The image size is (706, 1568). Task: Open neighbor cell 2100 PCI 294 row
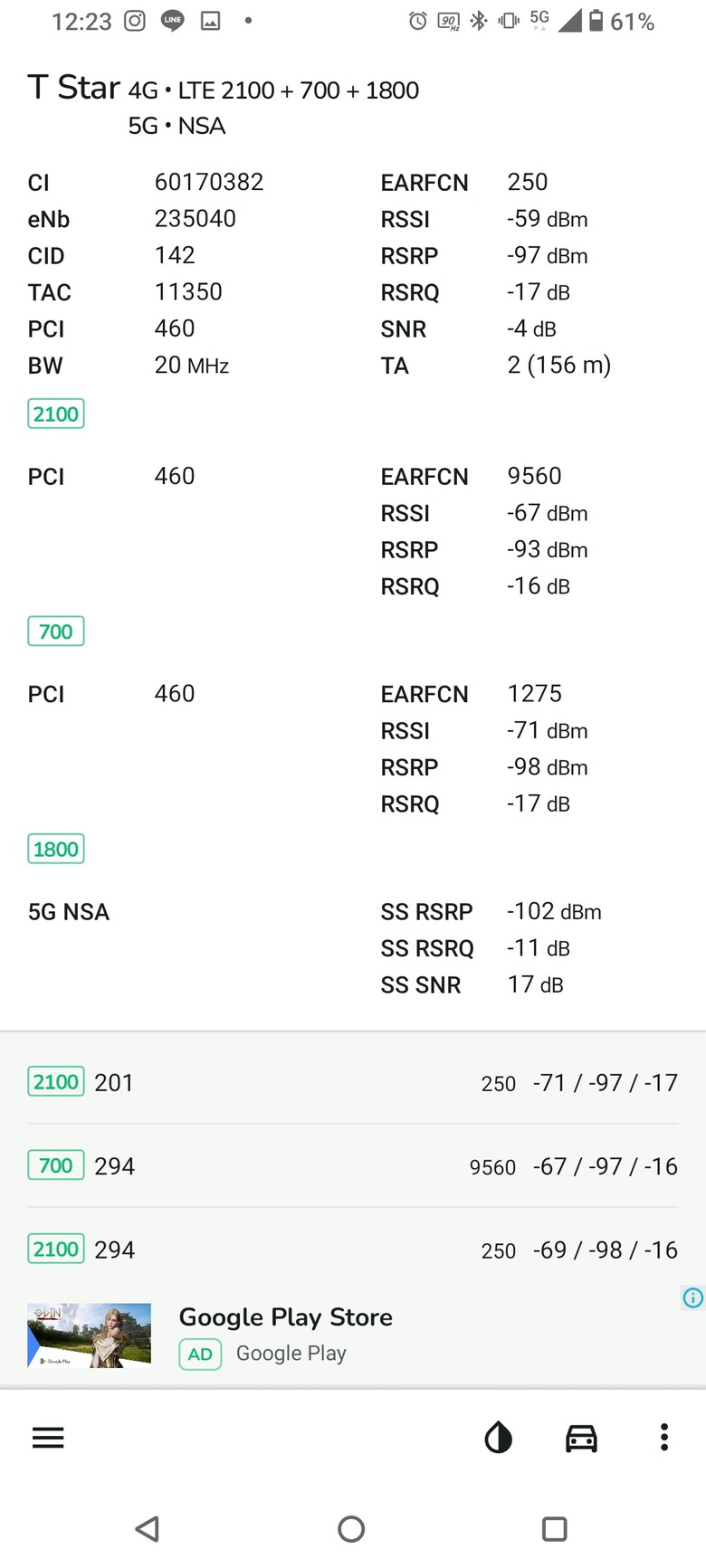353,1250
